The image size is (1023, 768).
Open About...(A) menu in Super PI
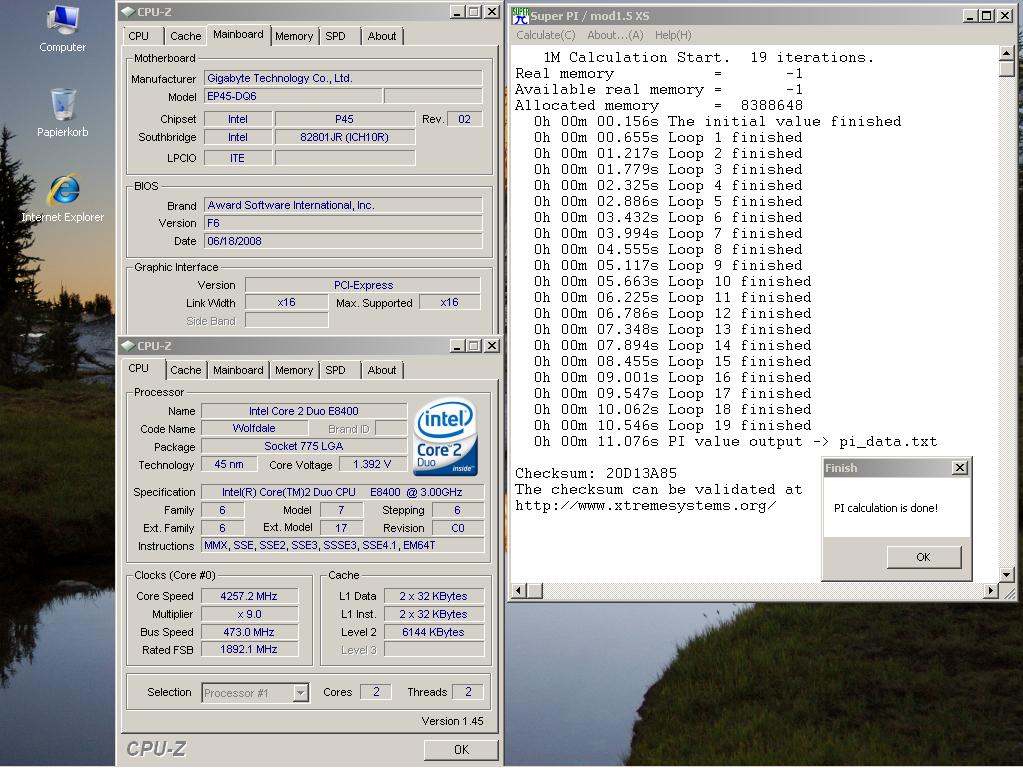(x=615, y=35)
